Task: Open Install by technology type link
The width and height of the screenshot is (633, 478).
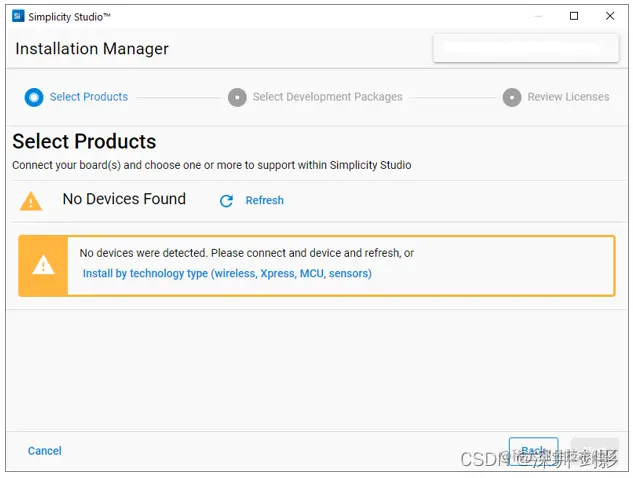Action: coord(227,273)
